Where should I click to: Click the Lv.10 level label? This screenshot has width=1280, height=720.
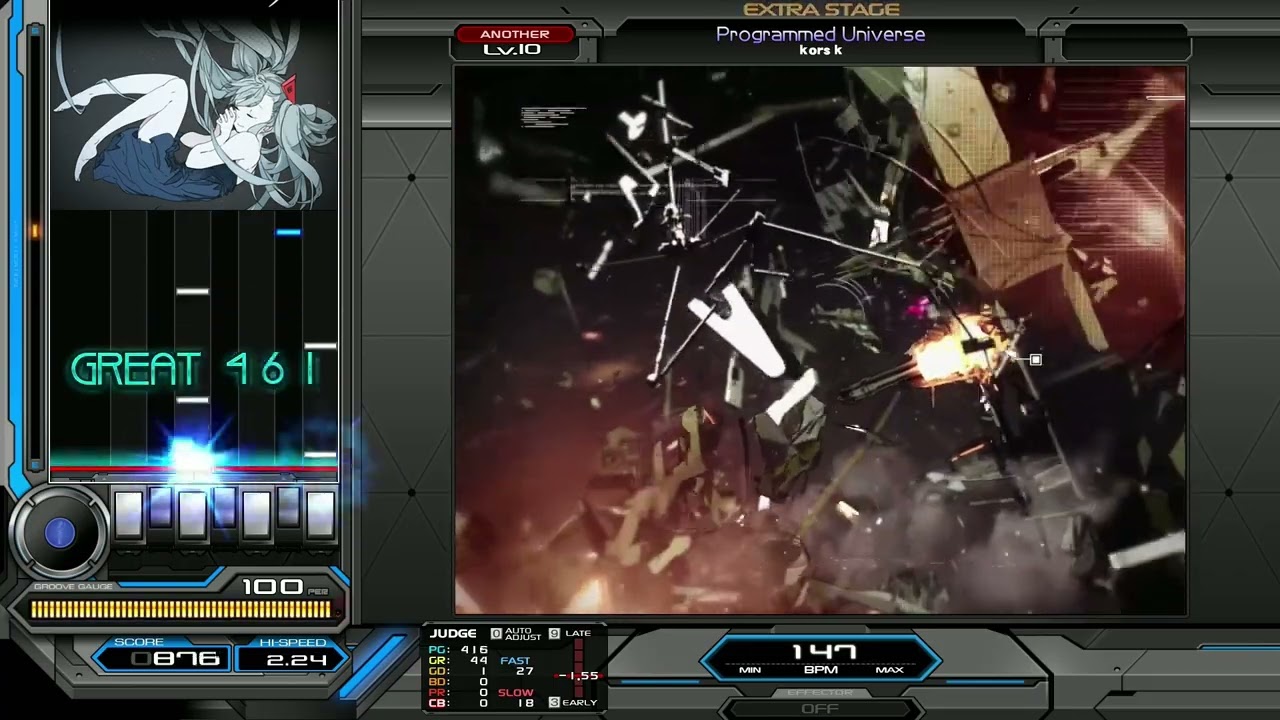coord(512,49)
